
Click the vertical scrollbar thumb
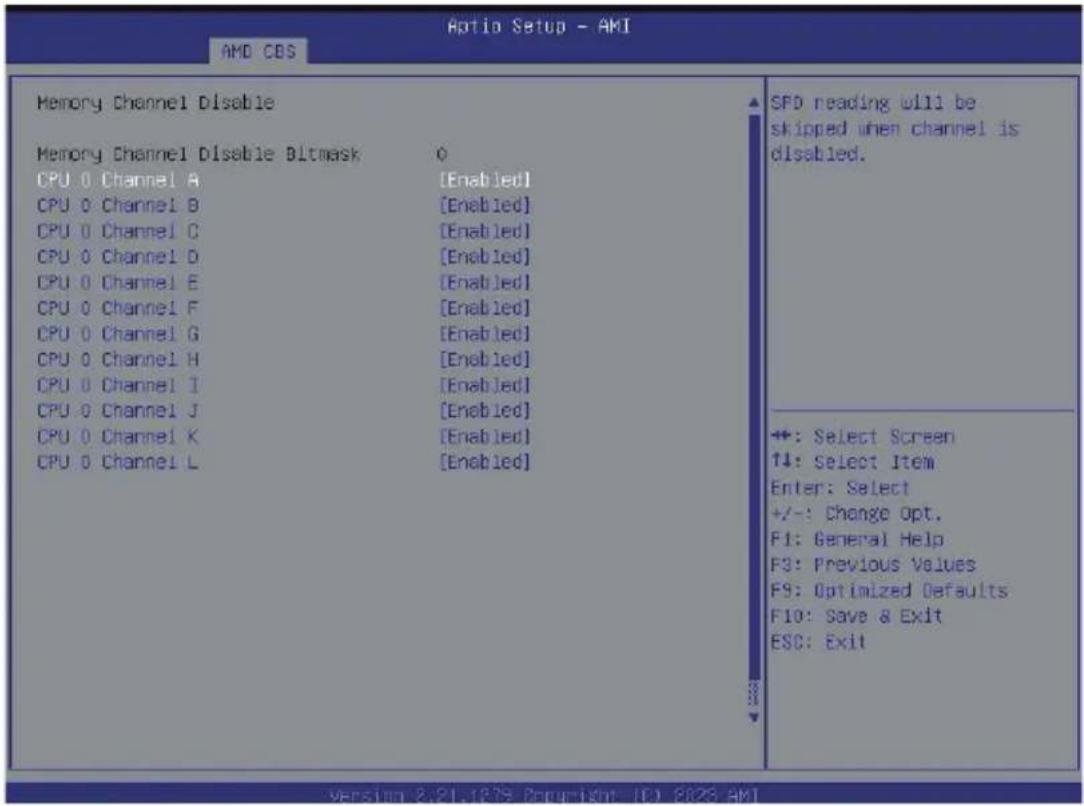tap(754, 397)
